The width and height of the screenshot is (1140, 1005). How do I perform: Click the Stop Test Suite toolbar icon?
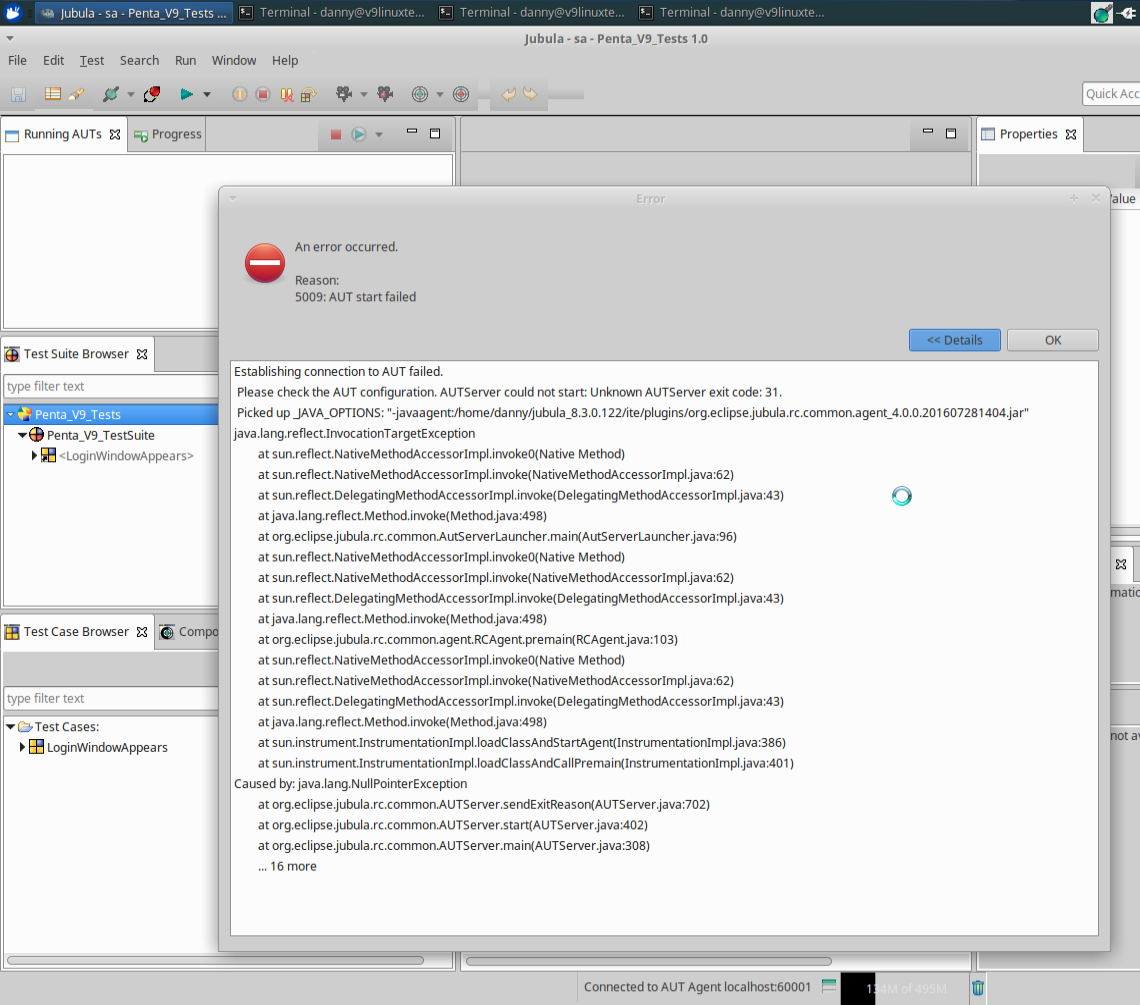(x=263, y=94)
